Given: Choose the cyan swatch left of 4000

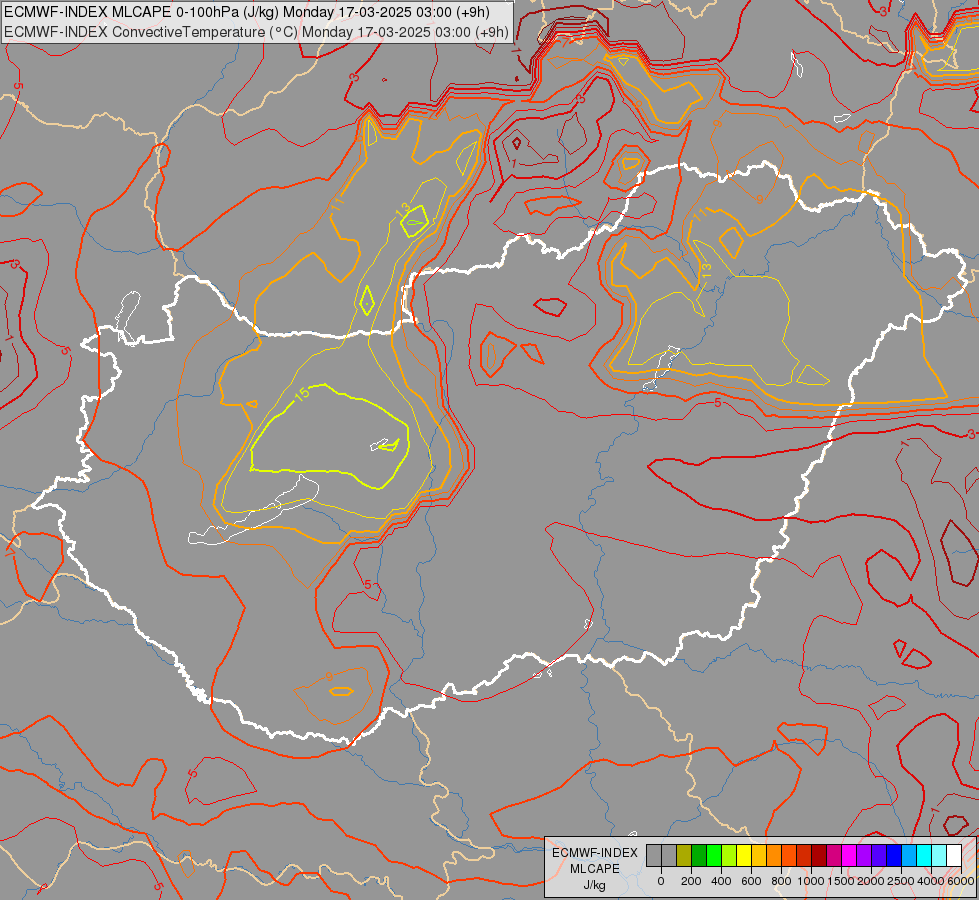Looking at the screenshot, I should pyautogui.click(x=924, y=856).
